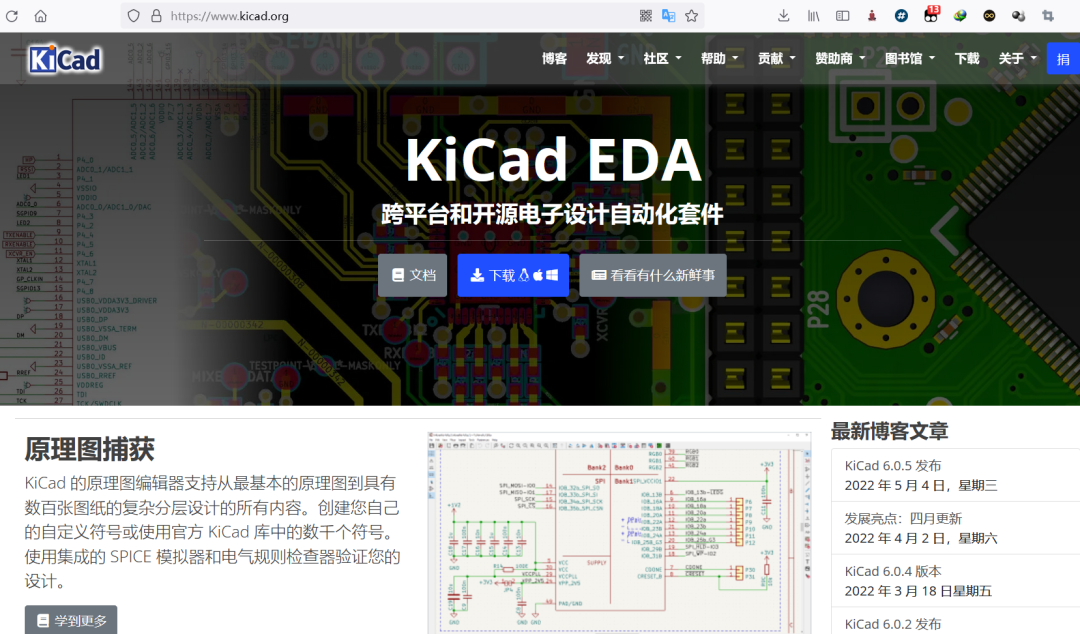Expand the 社区 dropdown menu
Image resolution: width=1080 pixels, height=634 pixels.
click(662, 59)
